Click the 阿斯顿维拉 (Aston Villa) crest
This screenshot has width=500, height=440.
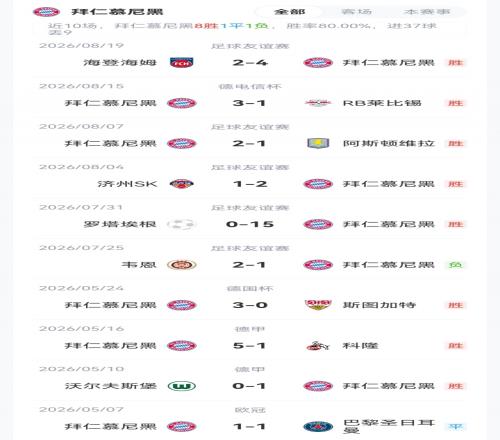[318, 143]
